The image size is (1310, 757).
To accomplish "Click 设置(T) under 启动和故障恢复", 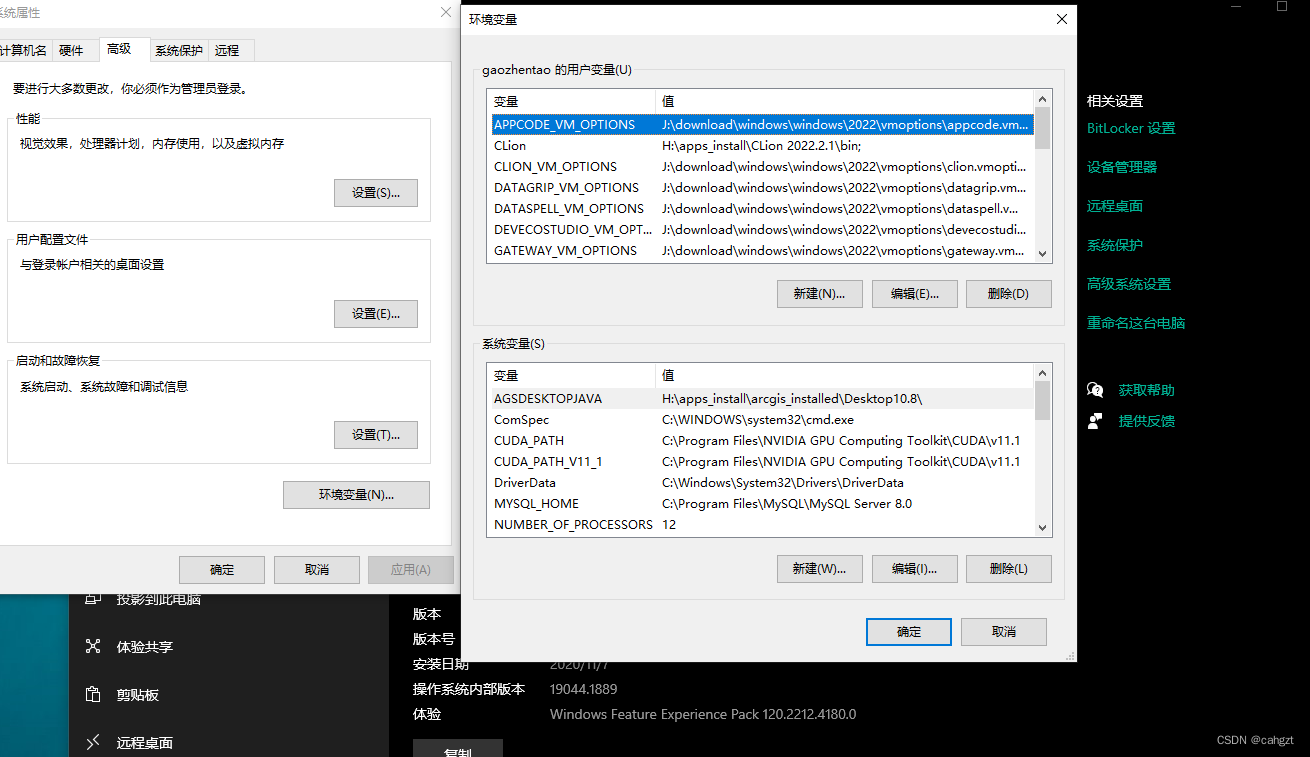I will click(x=376, y=434).
